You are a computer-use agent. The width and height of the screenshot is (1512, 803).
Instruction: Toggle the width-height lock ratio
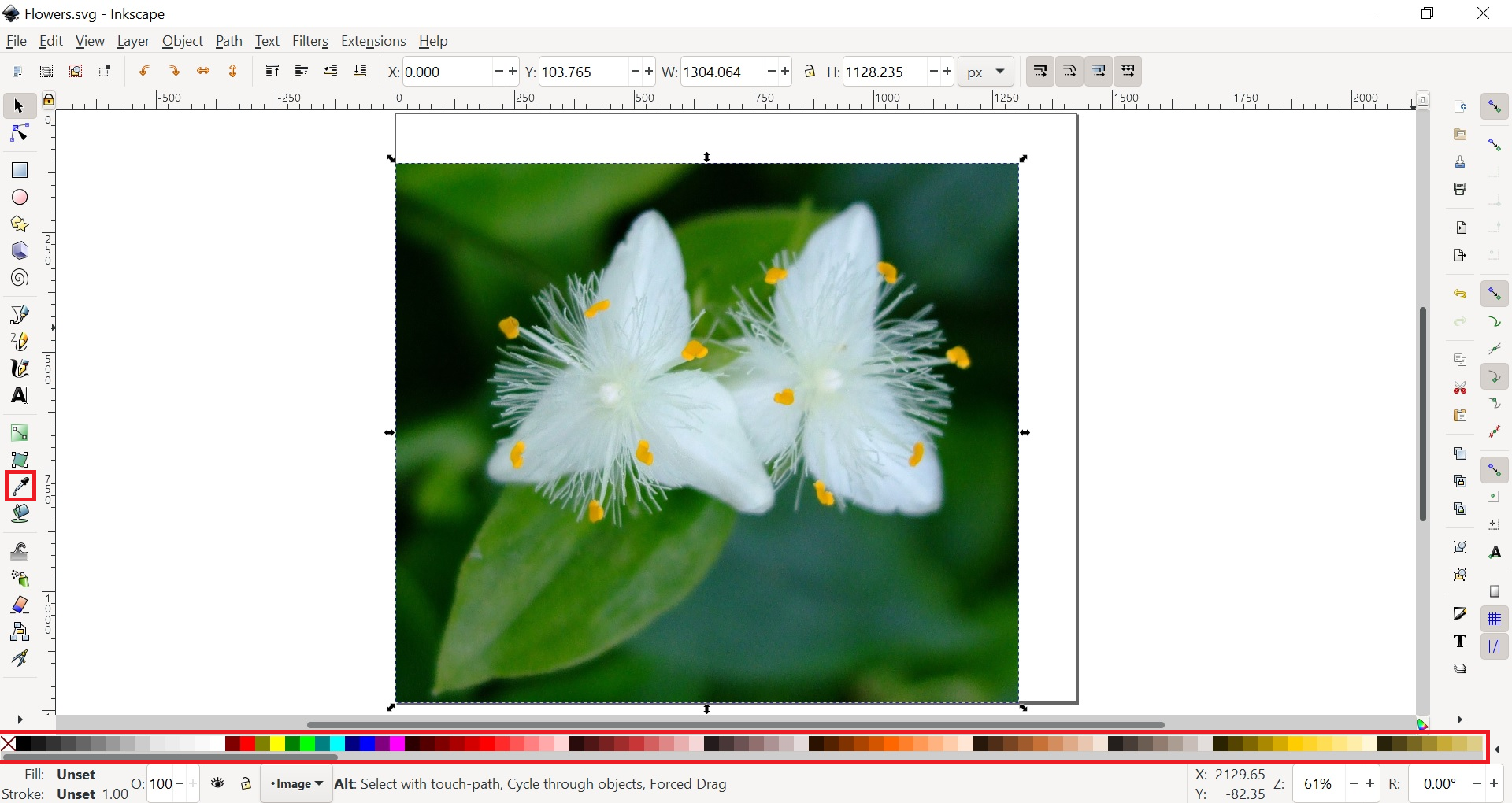click(810, 71)
